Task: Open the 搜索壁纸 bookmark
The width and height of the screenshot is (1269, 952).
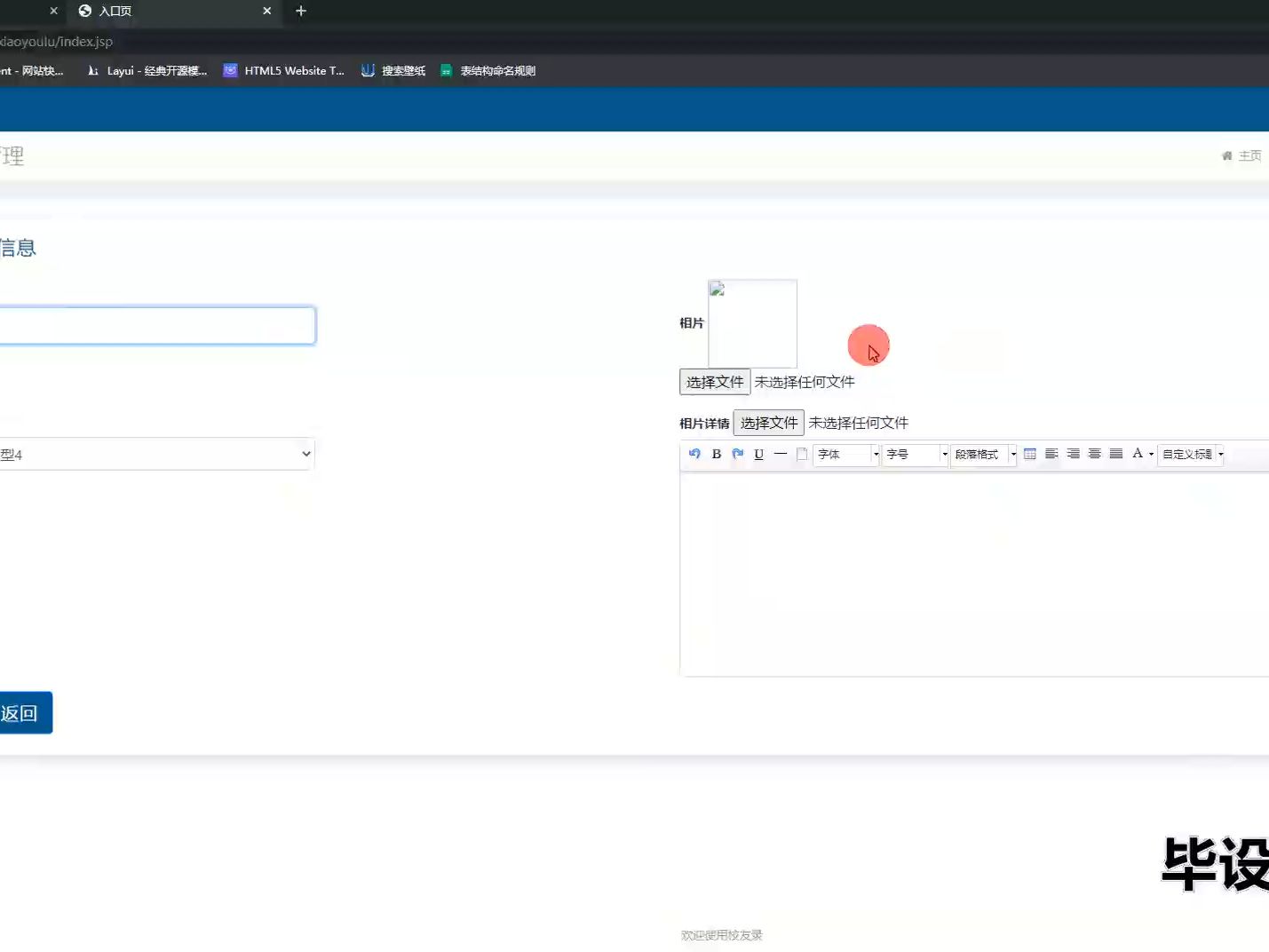Action: pyautogui.click(x=393, y=71)
